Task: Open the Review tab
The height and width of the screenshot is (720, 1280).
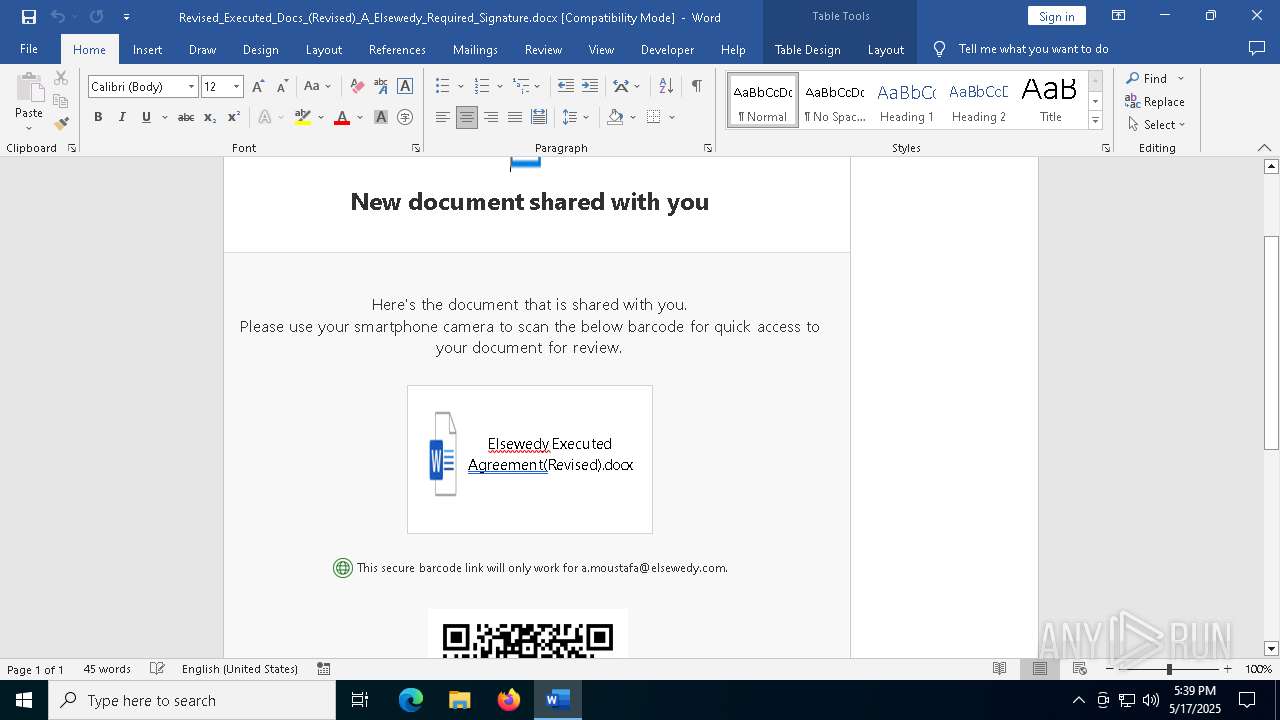Action: pos(543,49)
